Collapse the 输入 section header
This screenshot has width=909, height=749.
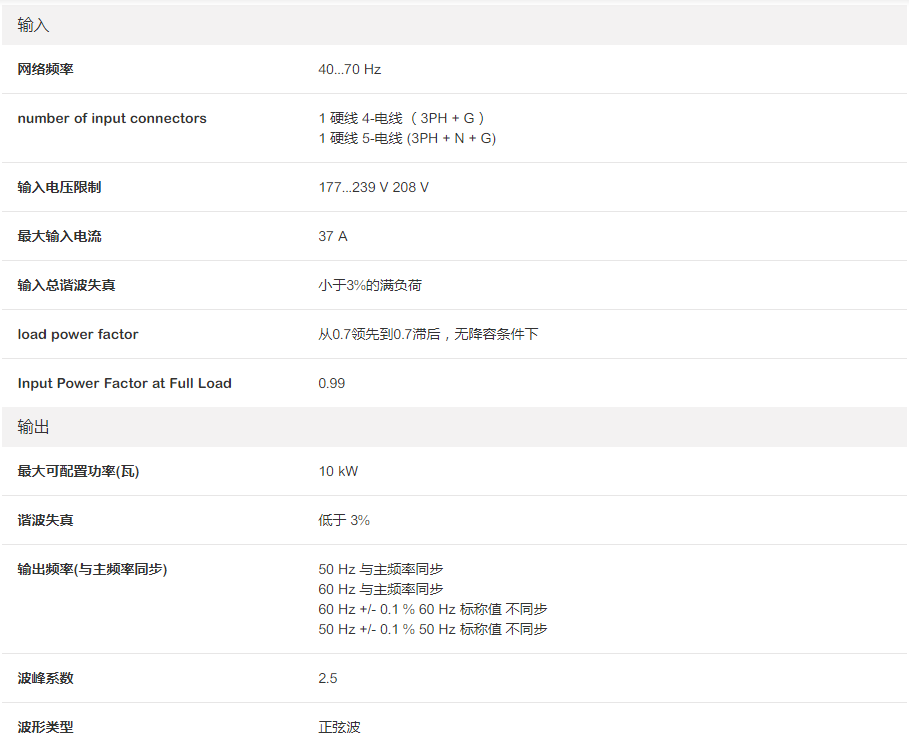(34, 25)
